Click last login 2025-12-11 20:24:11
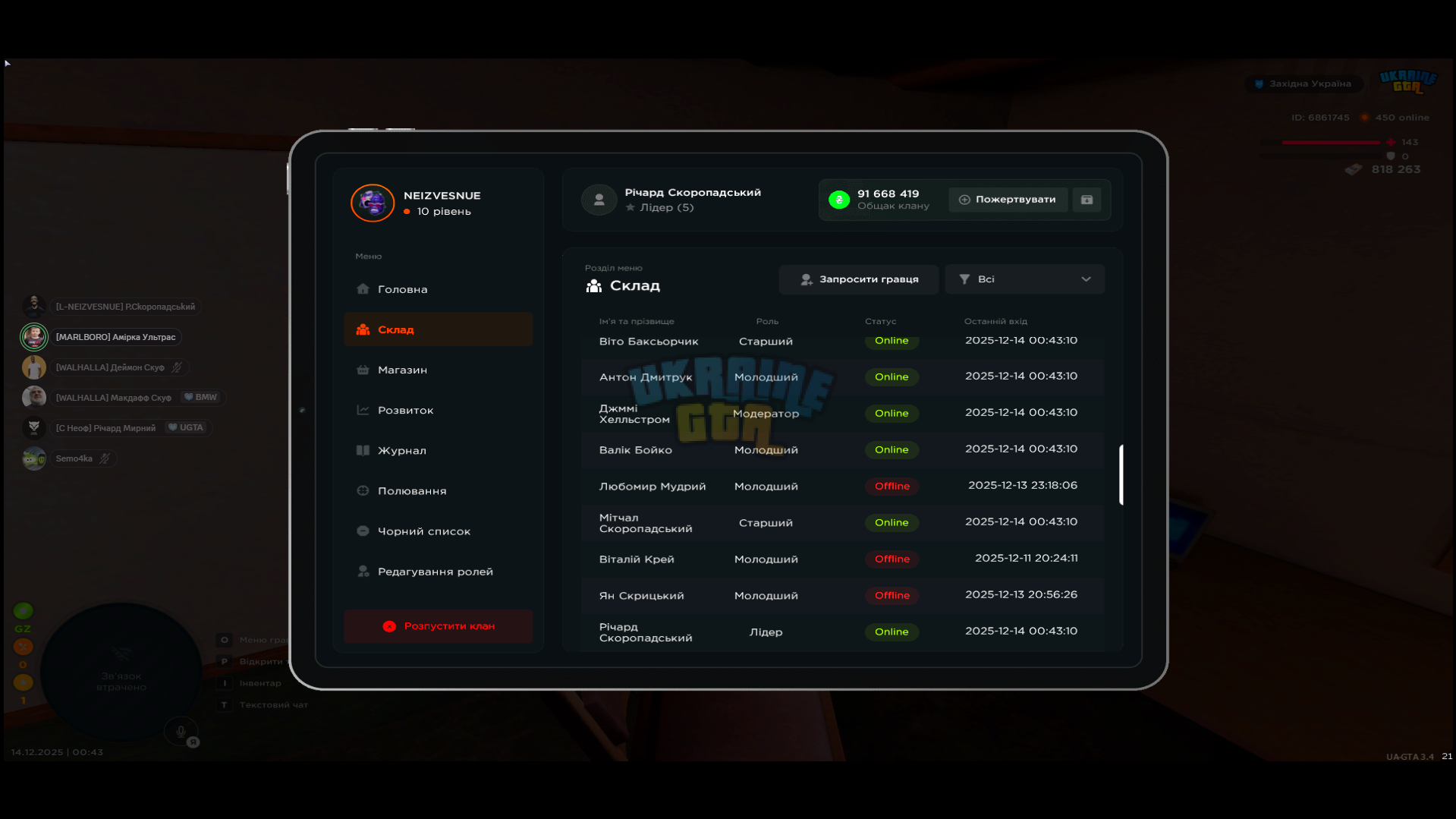1456x819 pixels. 1026,558
